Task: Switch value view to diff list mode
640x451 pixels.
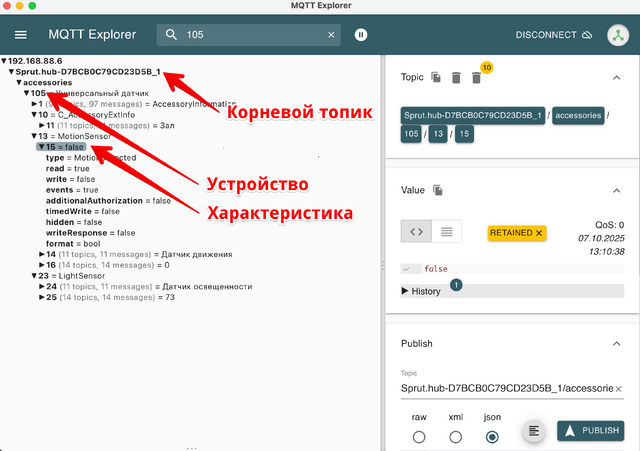Action: 446,232
